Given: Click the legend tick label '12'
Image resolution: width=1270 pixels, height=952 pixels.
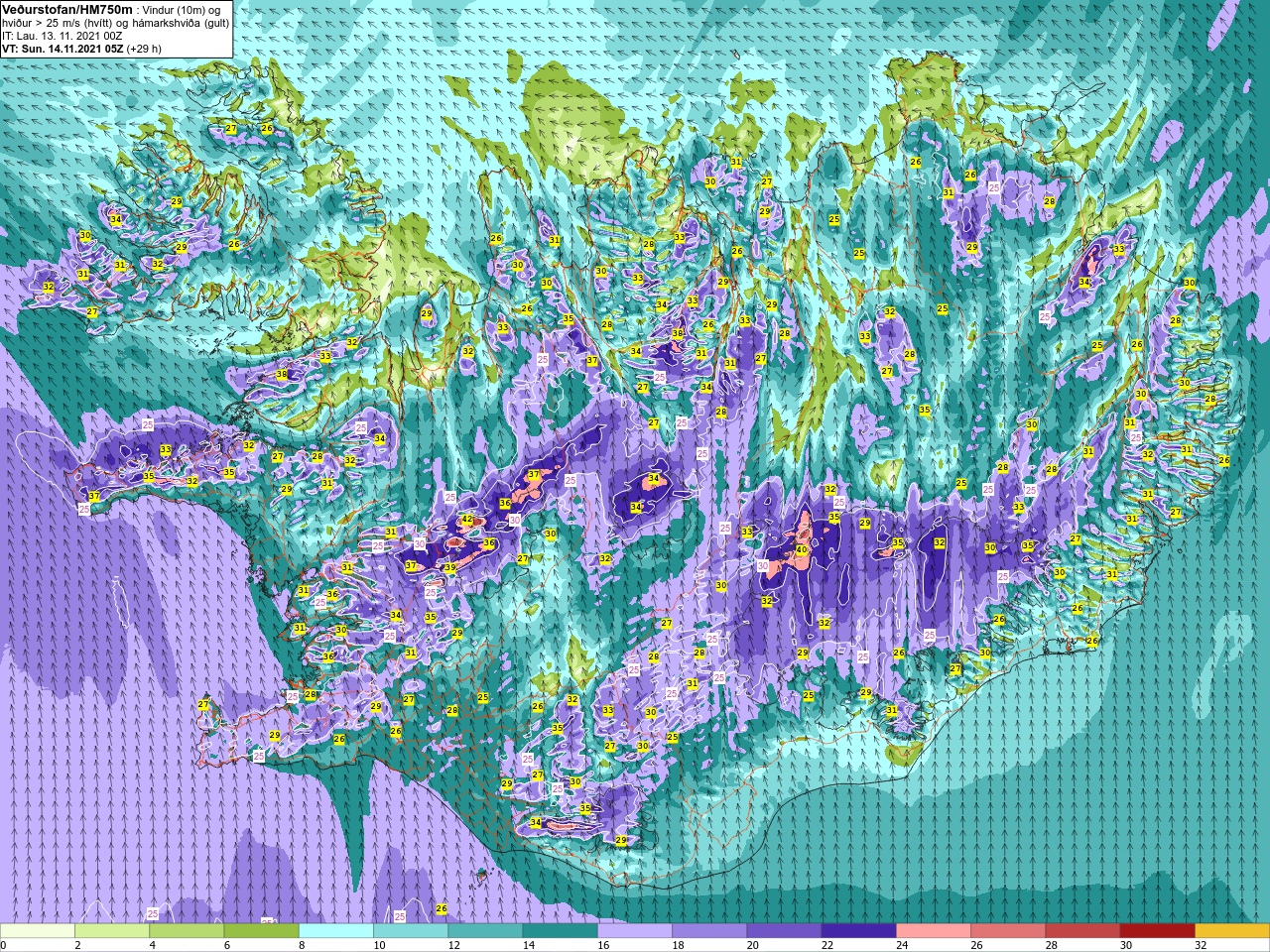Looking at the screenshot, I should click(x=453, y=945).
